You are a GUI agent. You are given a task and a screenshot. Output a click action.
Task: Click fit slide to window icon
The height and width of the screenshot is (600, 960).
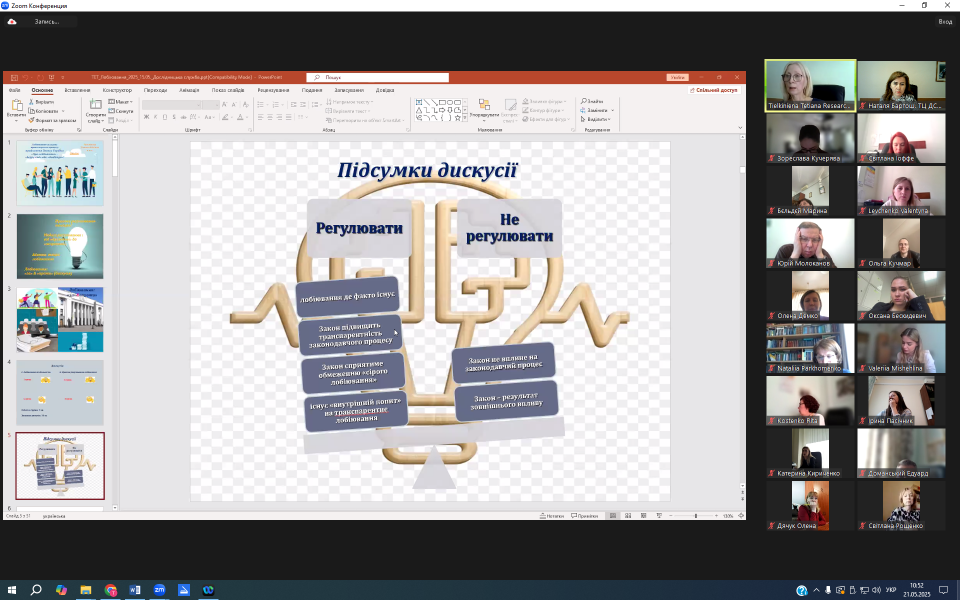pos(742,516)
